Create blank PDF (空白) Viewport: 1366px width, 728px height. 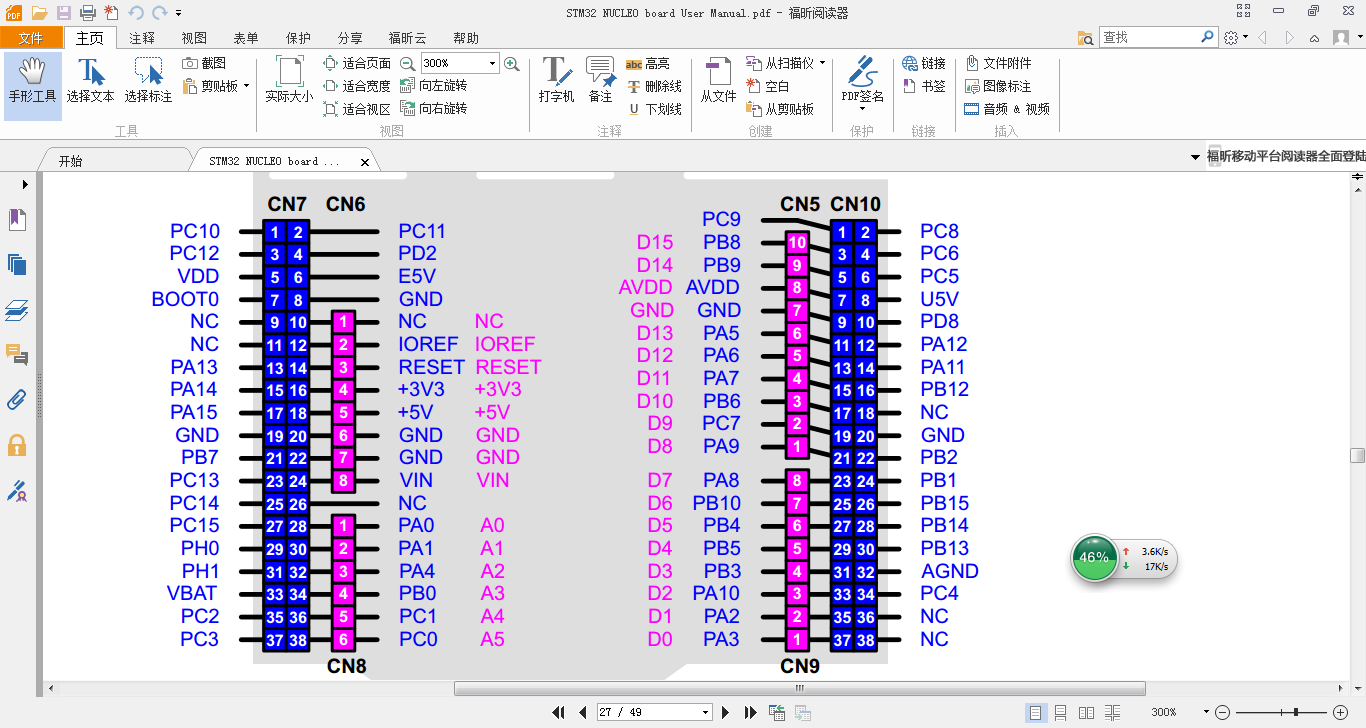pyautogui.click(x=768, y=86)
